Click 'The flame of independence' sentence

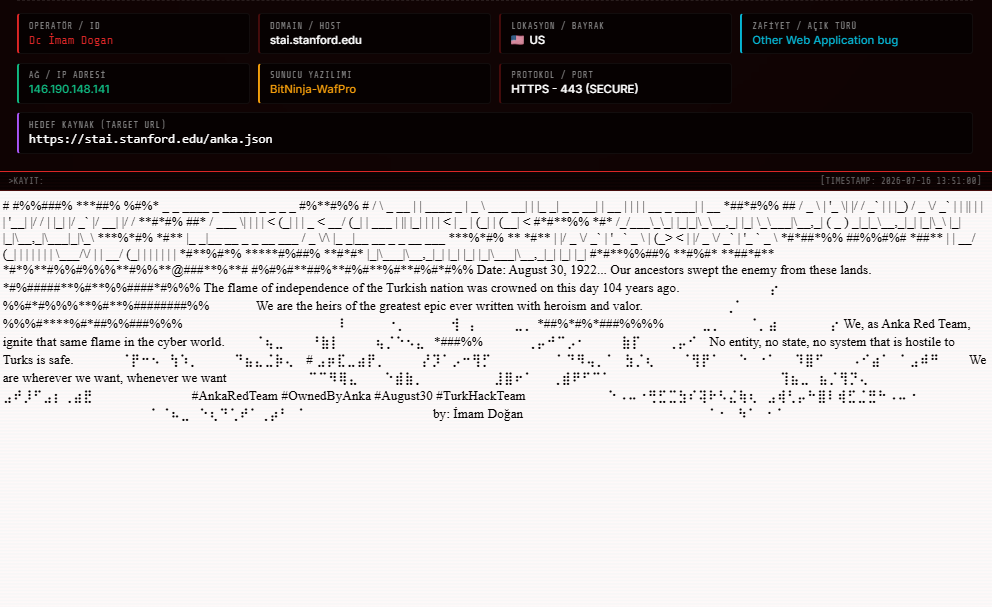(x=441, y=288)
